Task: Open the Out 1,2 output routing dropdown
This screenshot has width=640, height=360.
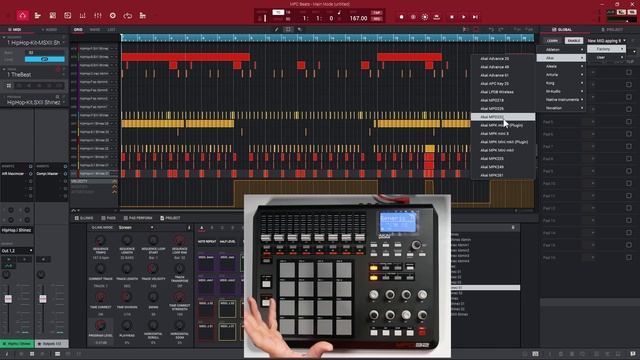Action: (17, 251)
